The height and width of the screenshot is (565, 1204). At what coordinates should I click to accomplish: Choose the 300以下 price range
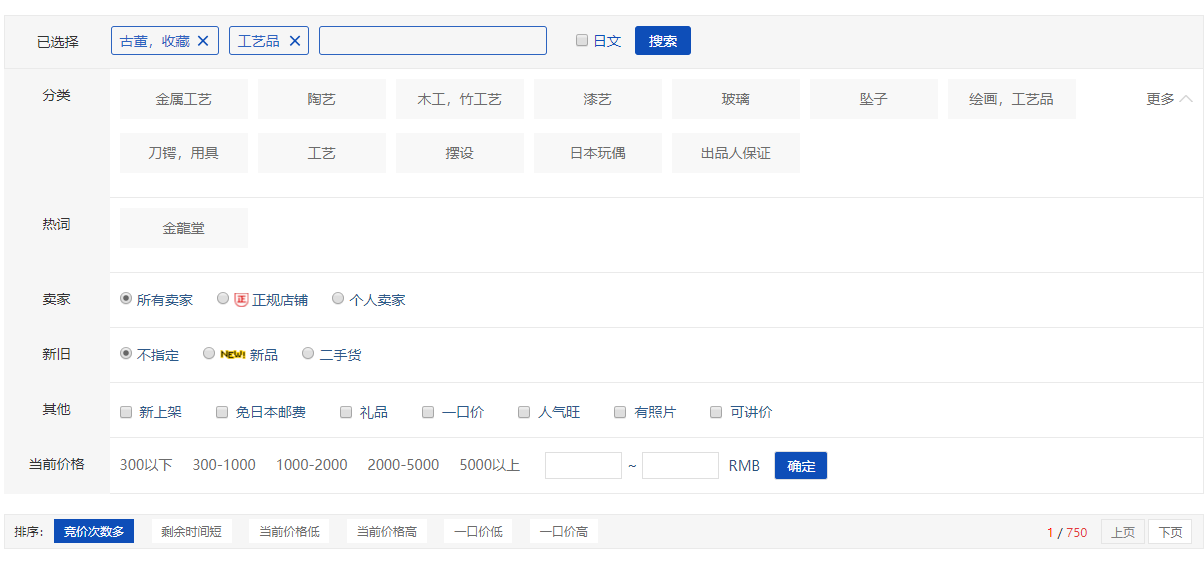146,465
